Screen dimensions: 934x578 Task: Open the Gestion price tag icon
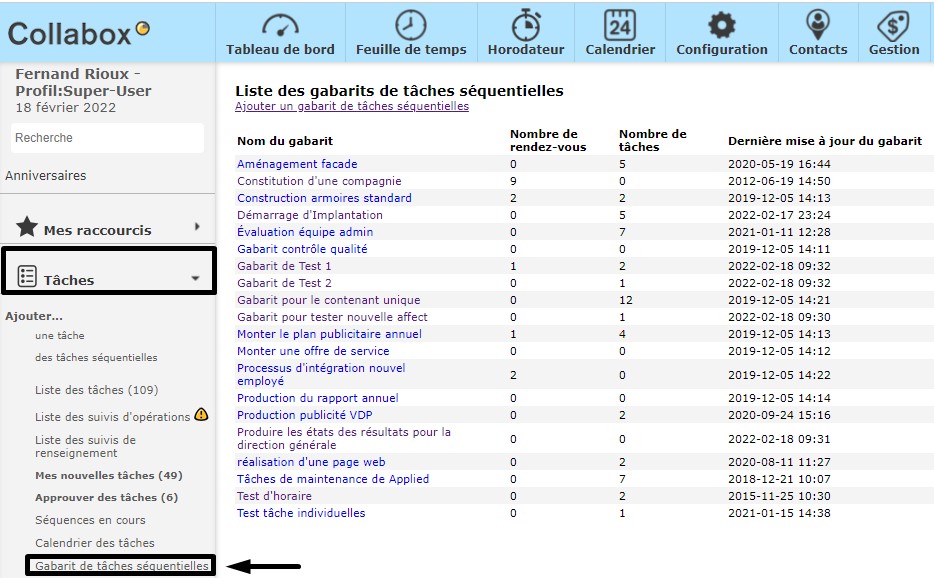(893, 25)
